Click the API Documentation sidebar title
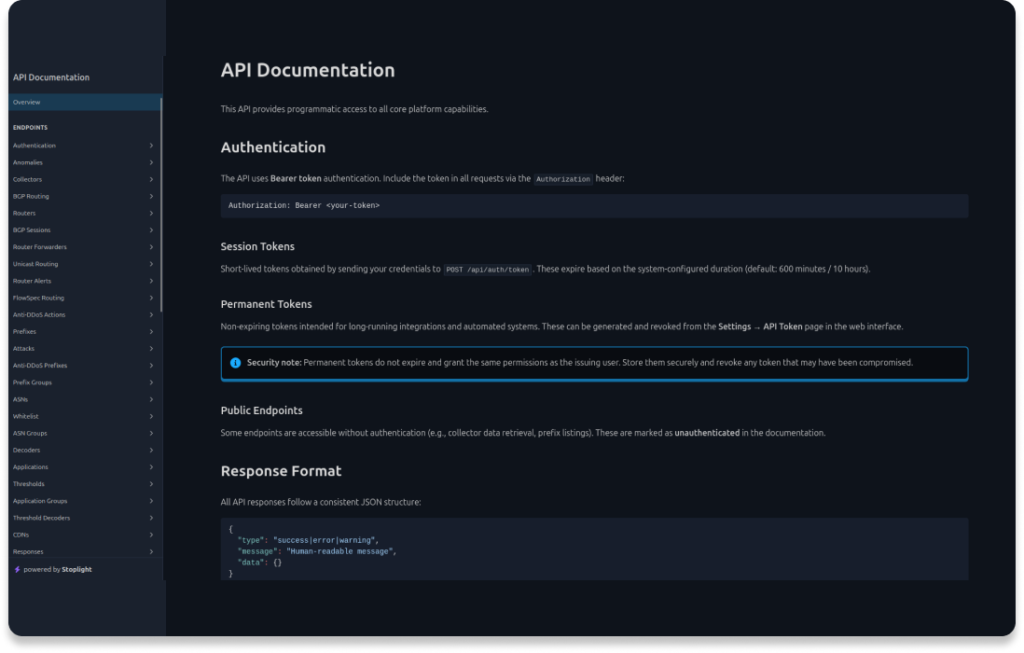The image size is (1024, 653). [x=51, y=77]
